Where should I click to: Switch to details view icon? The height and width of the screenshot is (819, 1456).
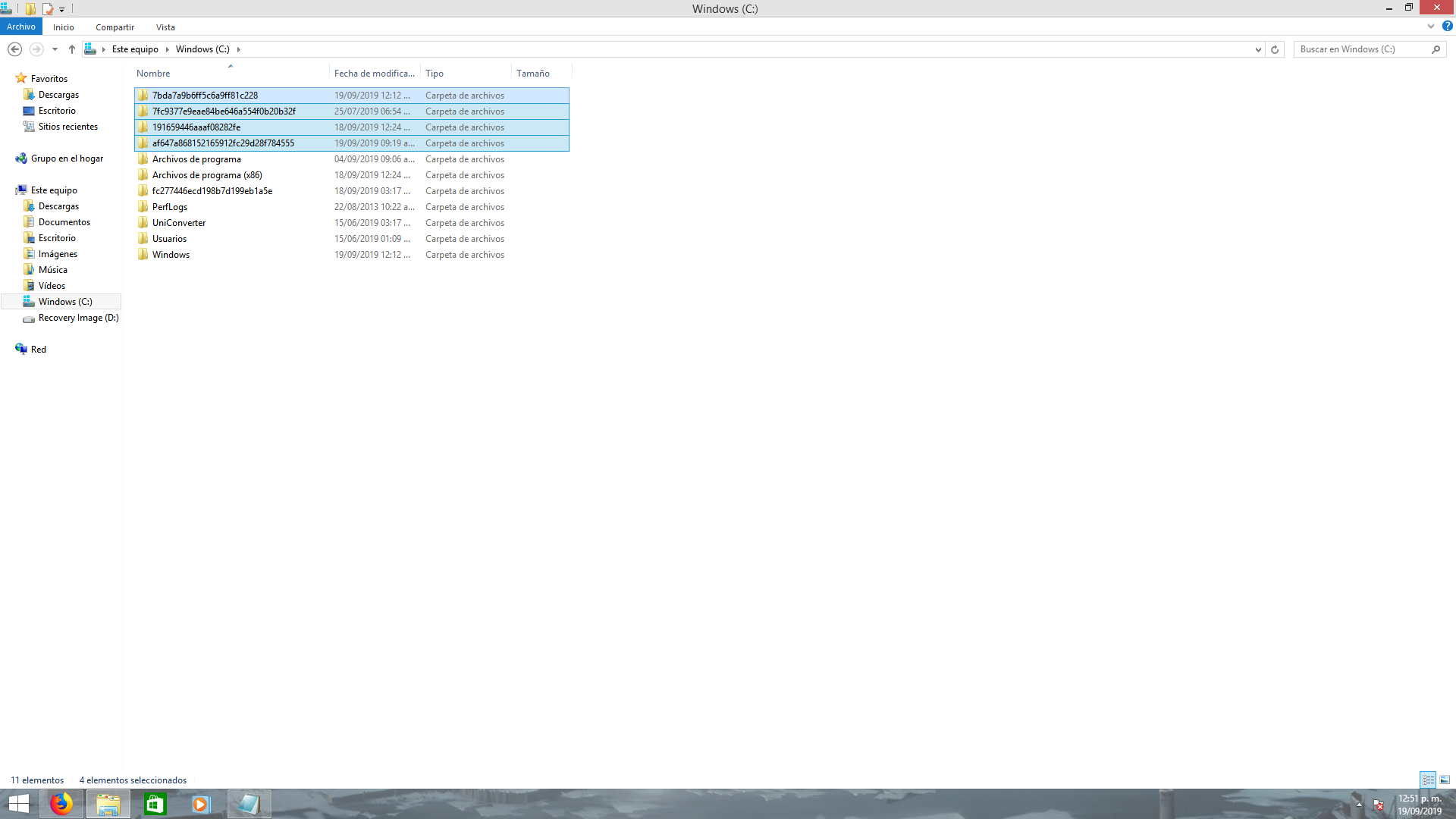pyautogui.click(x=1428, y=780)
